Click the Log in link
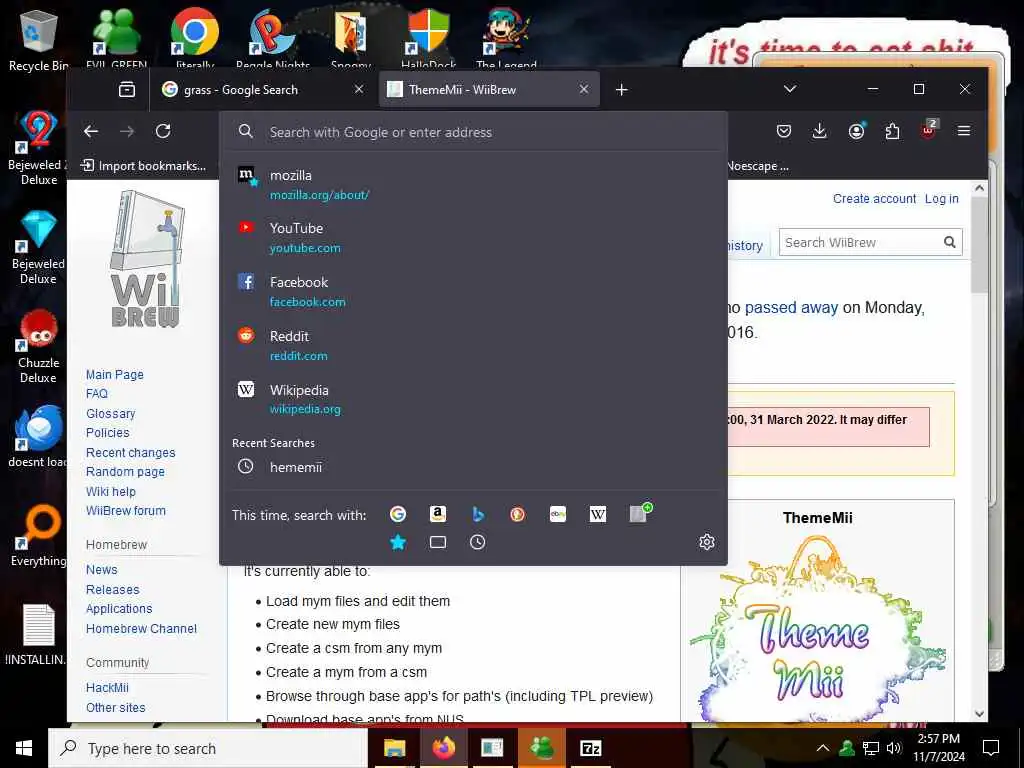Image resolution: width=1024 pixels, height=768 pixels. pos(941,199)
